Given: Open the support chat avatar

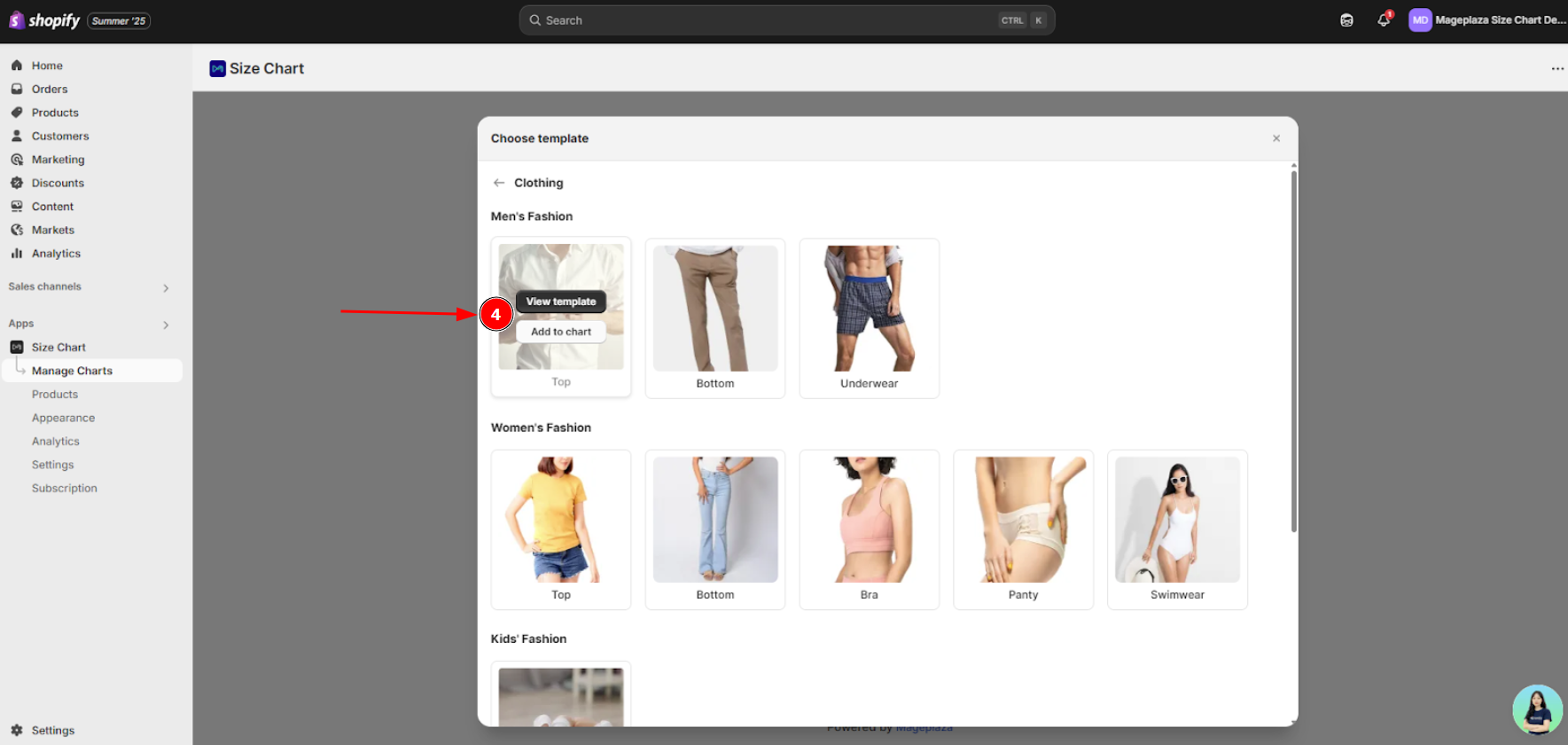Looking at the screenshot, I should tap(1537, 710).
